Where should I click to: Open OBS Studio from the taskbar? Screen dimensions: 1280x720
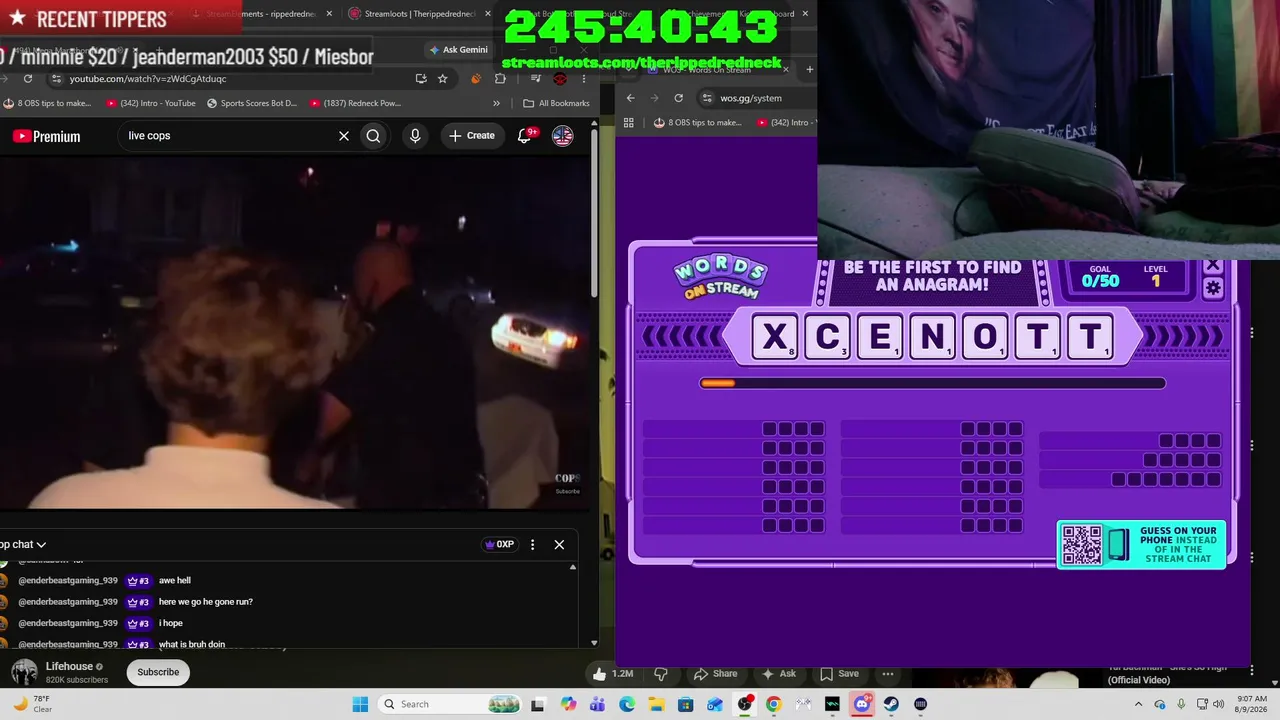(x=744, y=704)
